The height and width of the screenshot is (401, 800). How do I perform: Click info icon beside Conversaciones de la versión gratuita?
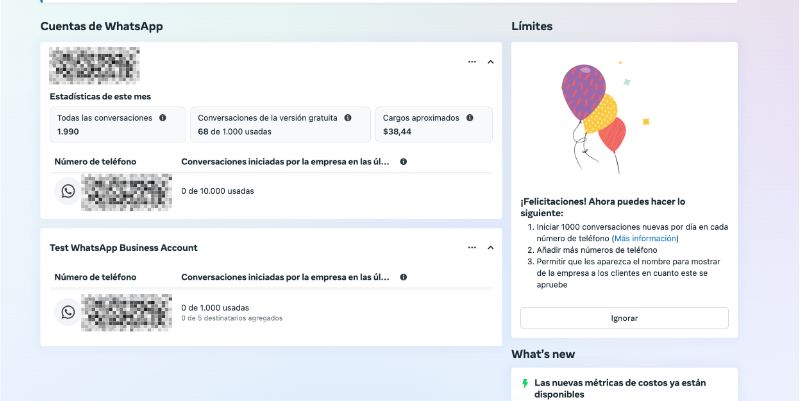tap(348, 118)
